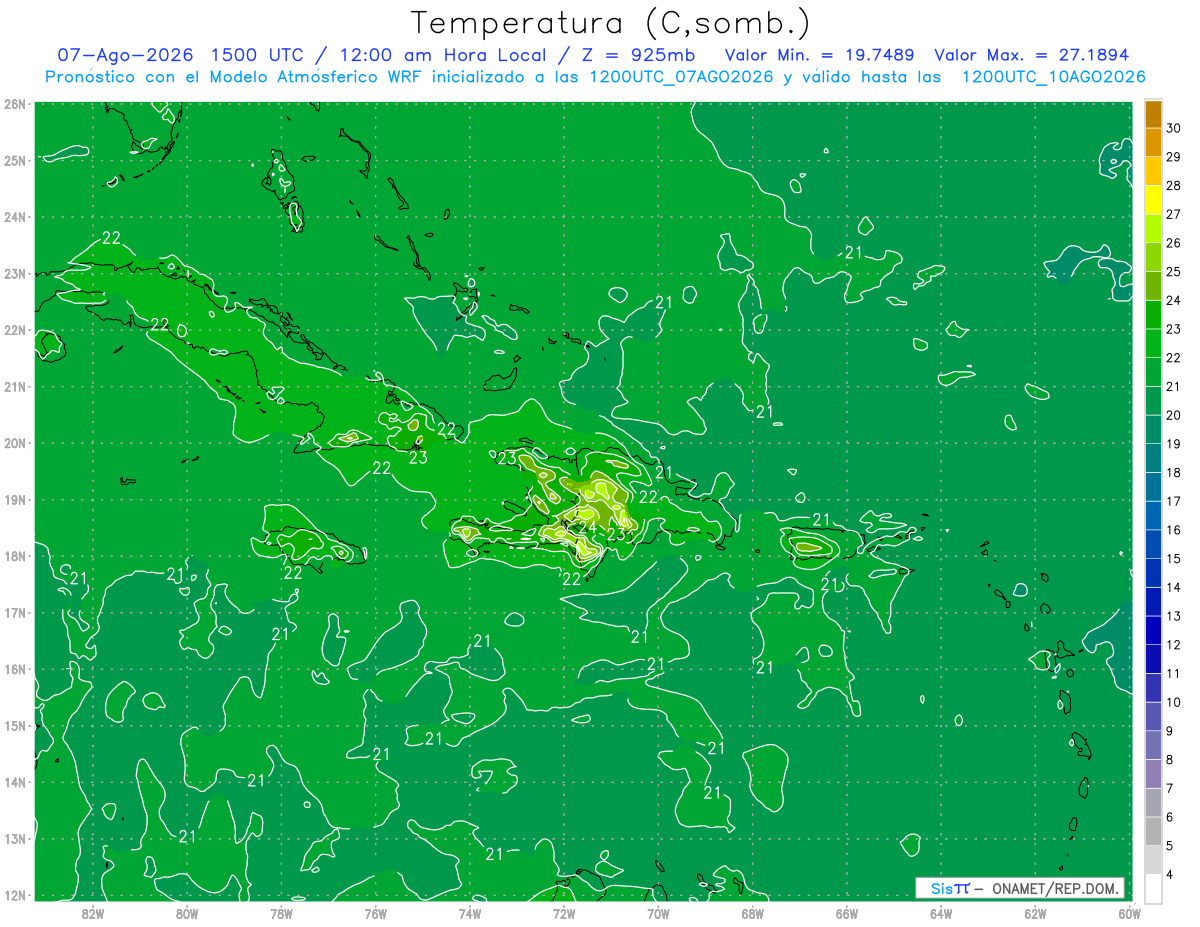Click the purple swatch between 7 and 8
This screenshot has height=927, width=1200.
[1153, 774]
